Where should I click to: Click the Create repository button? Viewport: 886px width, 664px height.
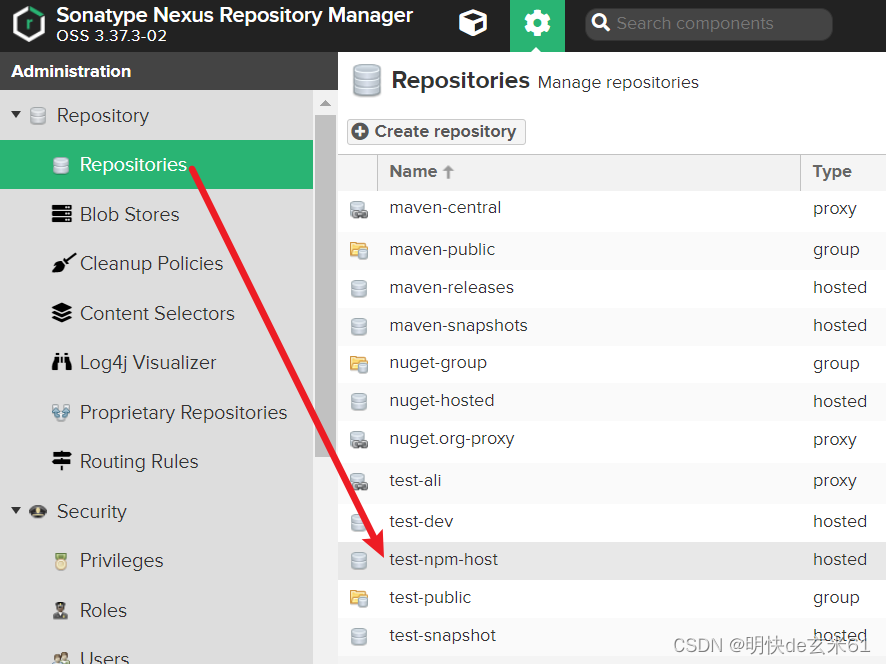click(x=436, y=132)
